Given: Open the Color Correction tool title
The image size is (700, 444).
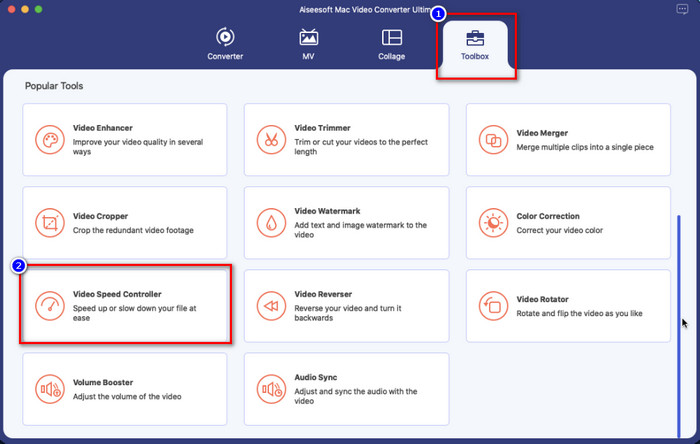Looking at the screenshot, I should (548, 216).
